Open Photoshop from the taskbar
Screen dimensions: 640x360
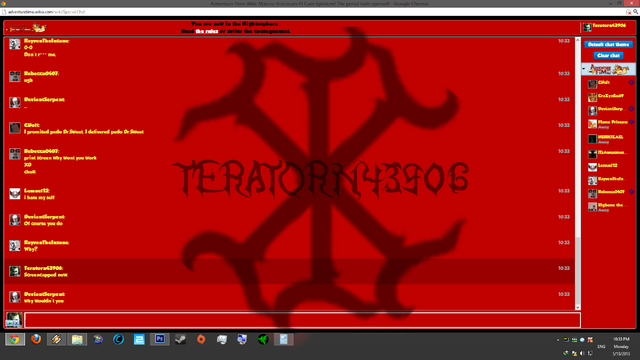coord(160,339)
